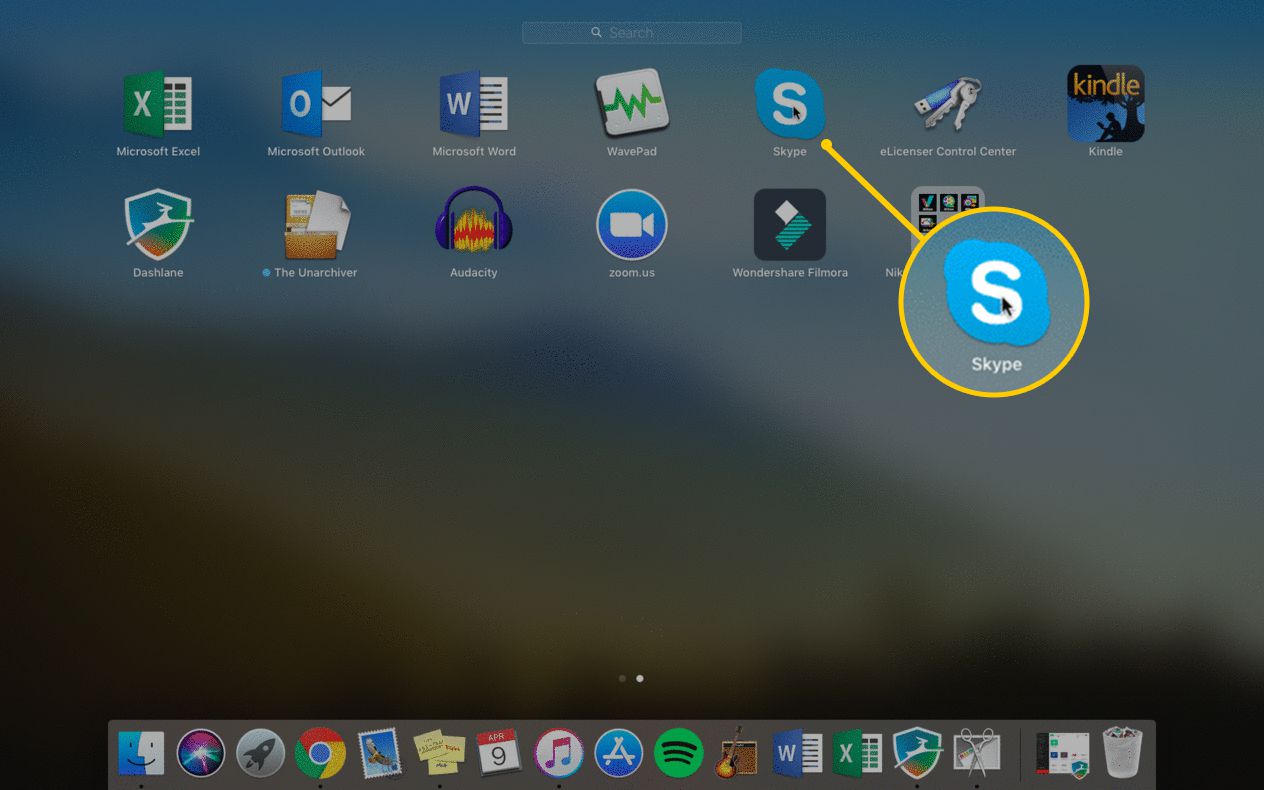The width and height of the screenshot is (1264, 790).
Task: Open Wondershare Filmora
Action: [x=789, y=225]
